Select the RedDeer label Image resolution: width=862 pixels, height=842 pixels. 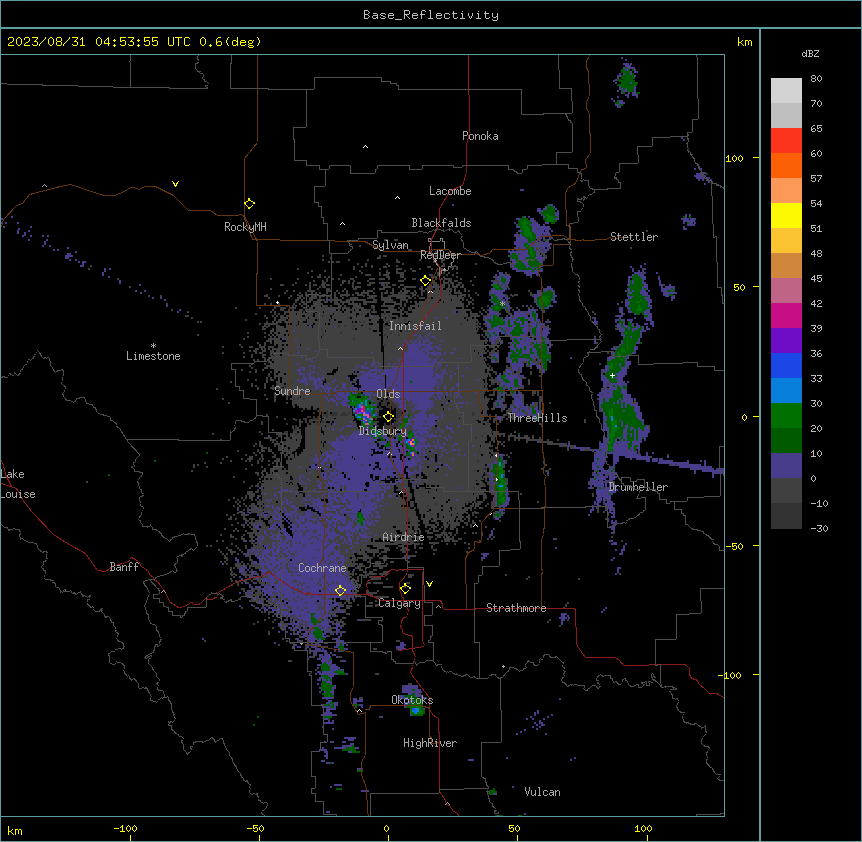click(440, 255)
